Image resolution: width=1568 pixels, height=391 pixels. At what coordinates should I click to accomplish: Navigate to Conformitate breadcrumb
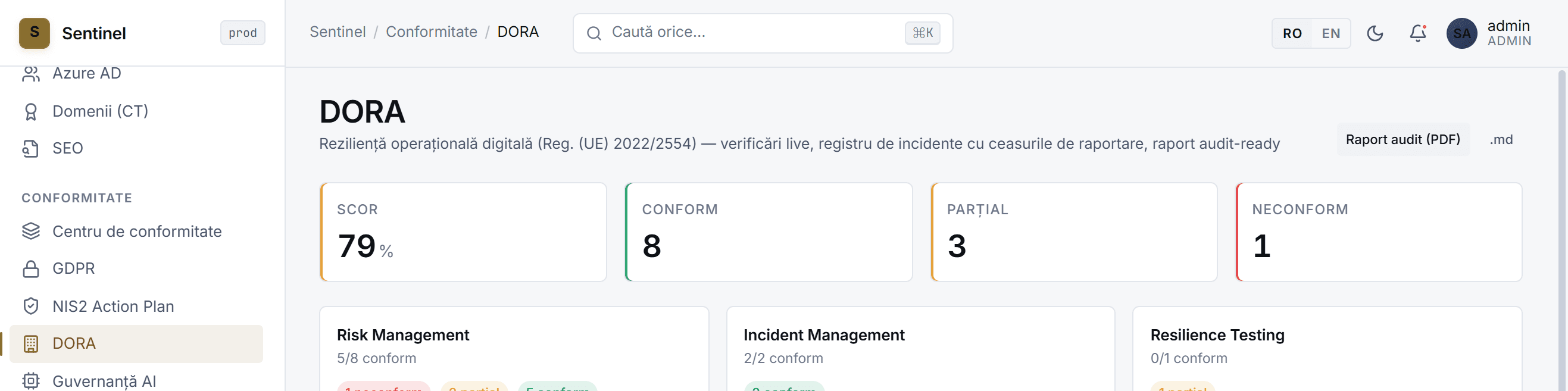(x=432, y=32)
